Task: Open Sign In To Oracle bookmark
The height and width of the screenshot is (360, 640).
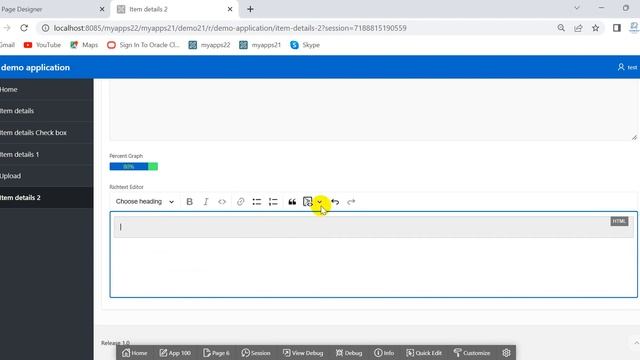Action: (x=143, y=45)
